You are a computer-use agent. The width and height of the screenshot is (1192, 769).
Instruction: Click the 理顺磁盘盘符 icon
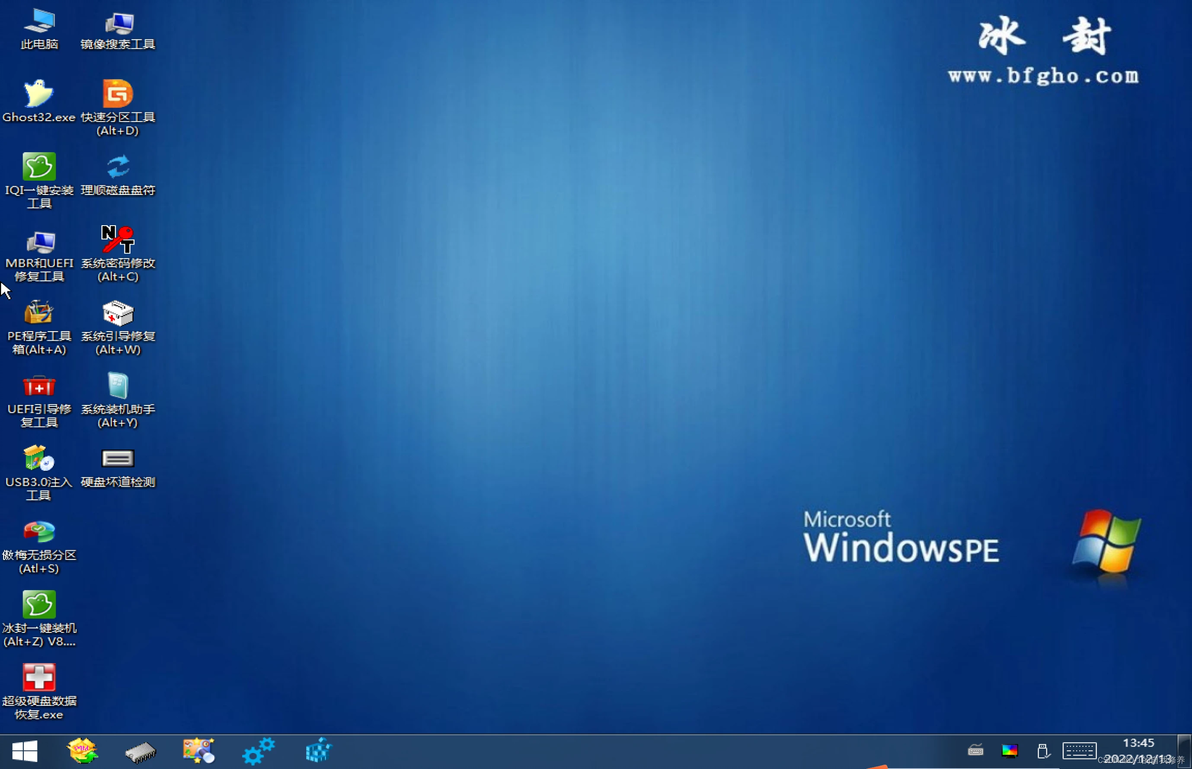(x=118, y=175)
